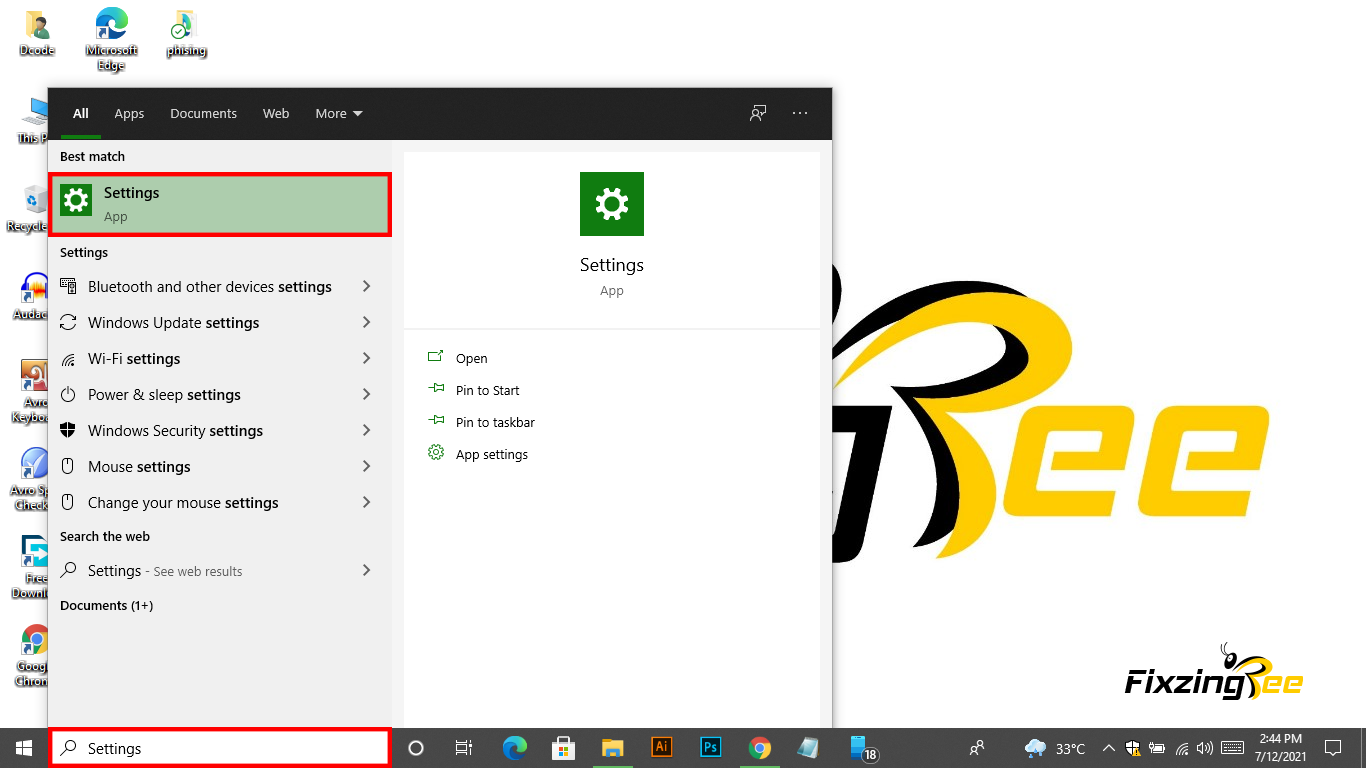Click the App settings link
This screenshot has height=768, width=1366.
coord(491,454)
